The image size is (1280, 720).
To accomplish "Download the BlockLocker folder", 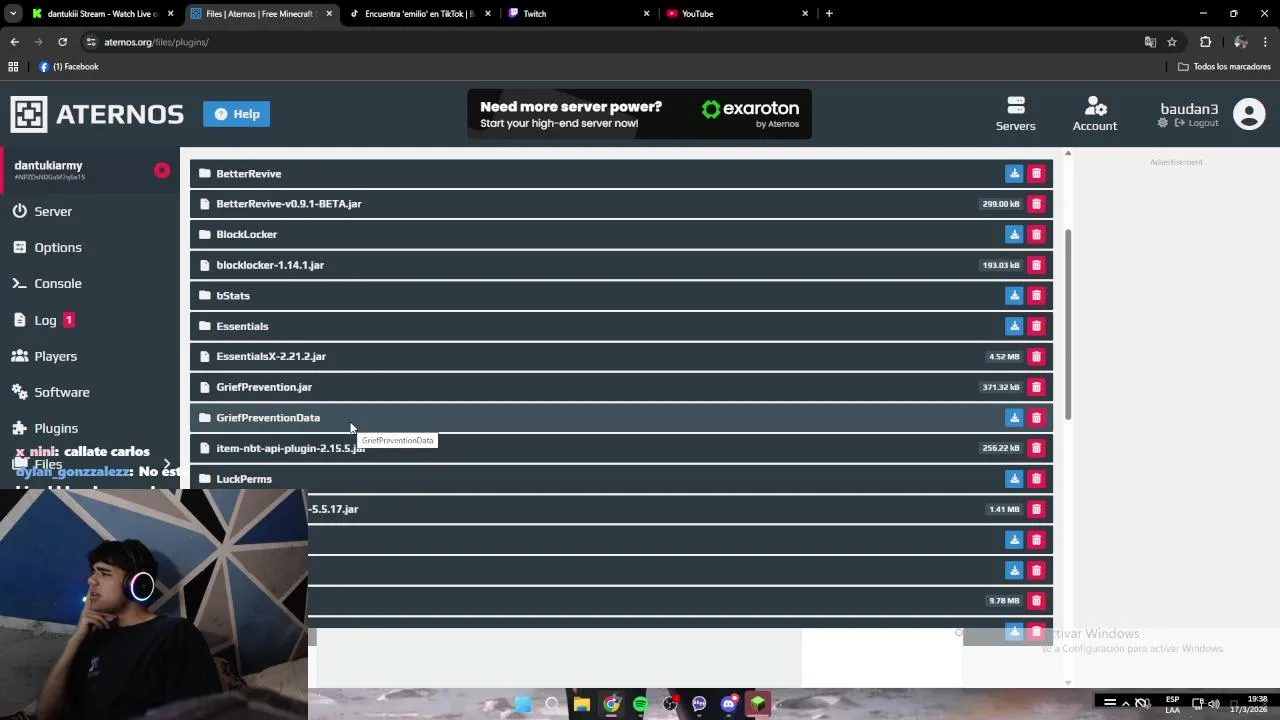I will pyautogui.click(x=1014, y=235).
